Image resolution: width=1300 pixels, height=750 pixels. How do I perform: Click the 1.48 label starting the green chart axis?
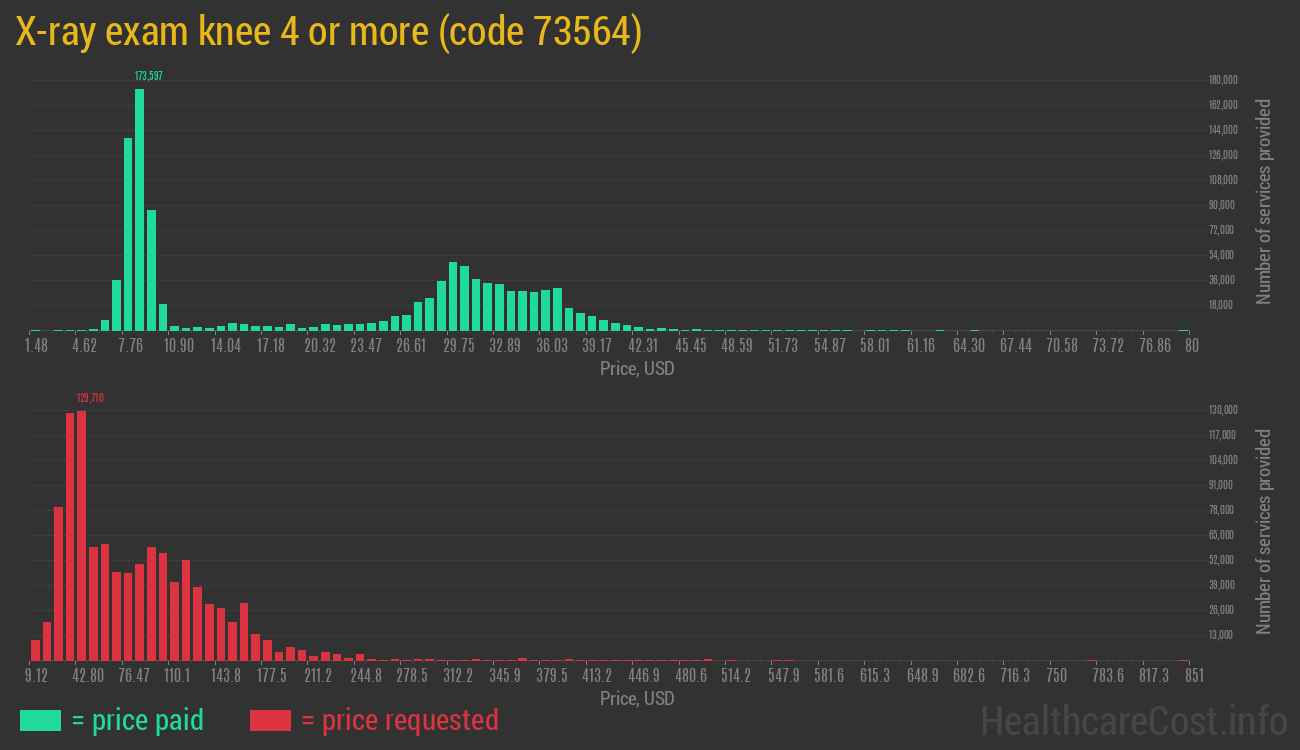click(36, 345)
